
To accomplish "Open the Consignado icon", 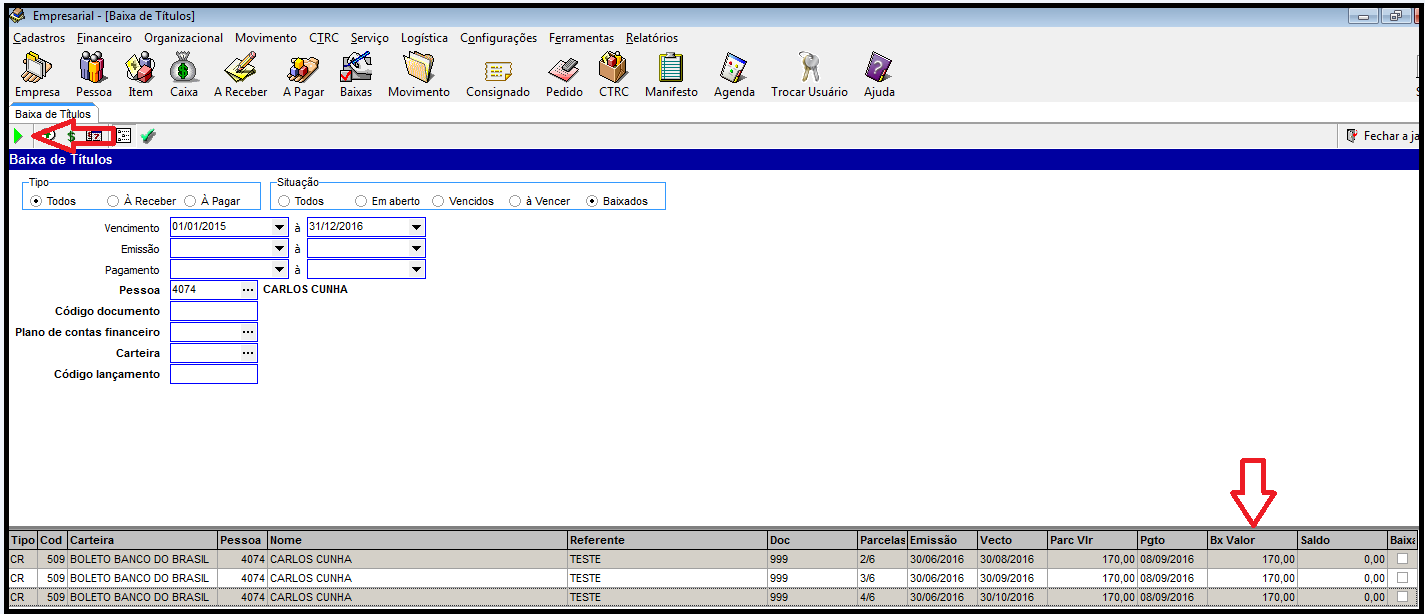I will click(497, 74).
